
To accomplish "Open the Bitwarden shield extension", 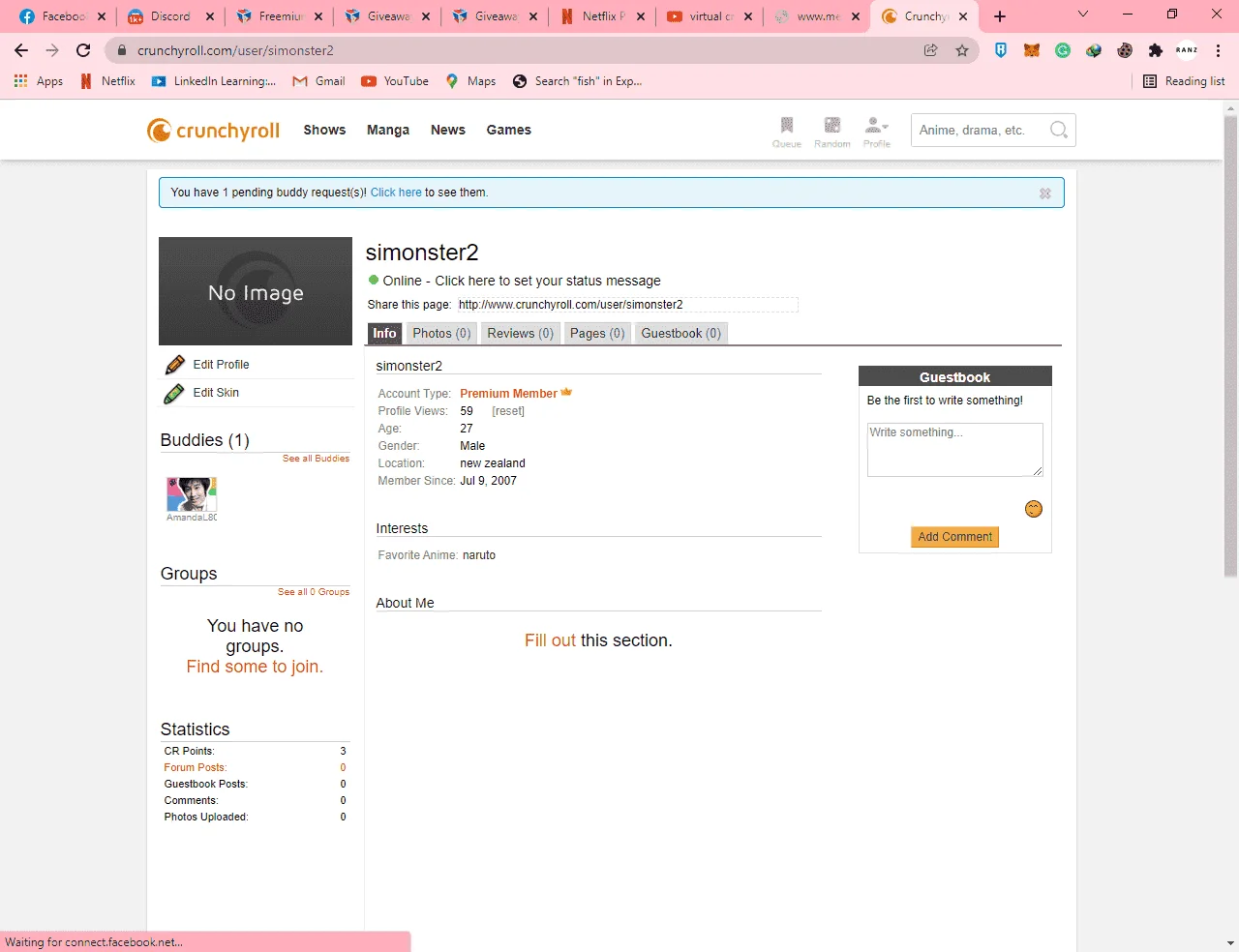I will coord(1001,50).
